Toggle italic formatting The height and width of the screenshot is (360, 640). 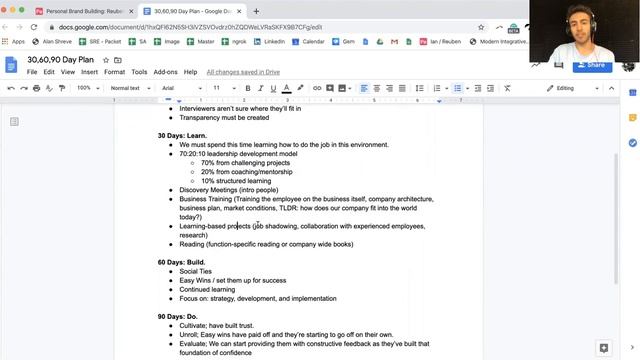click(260, 88)
